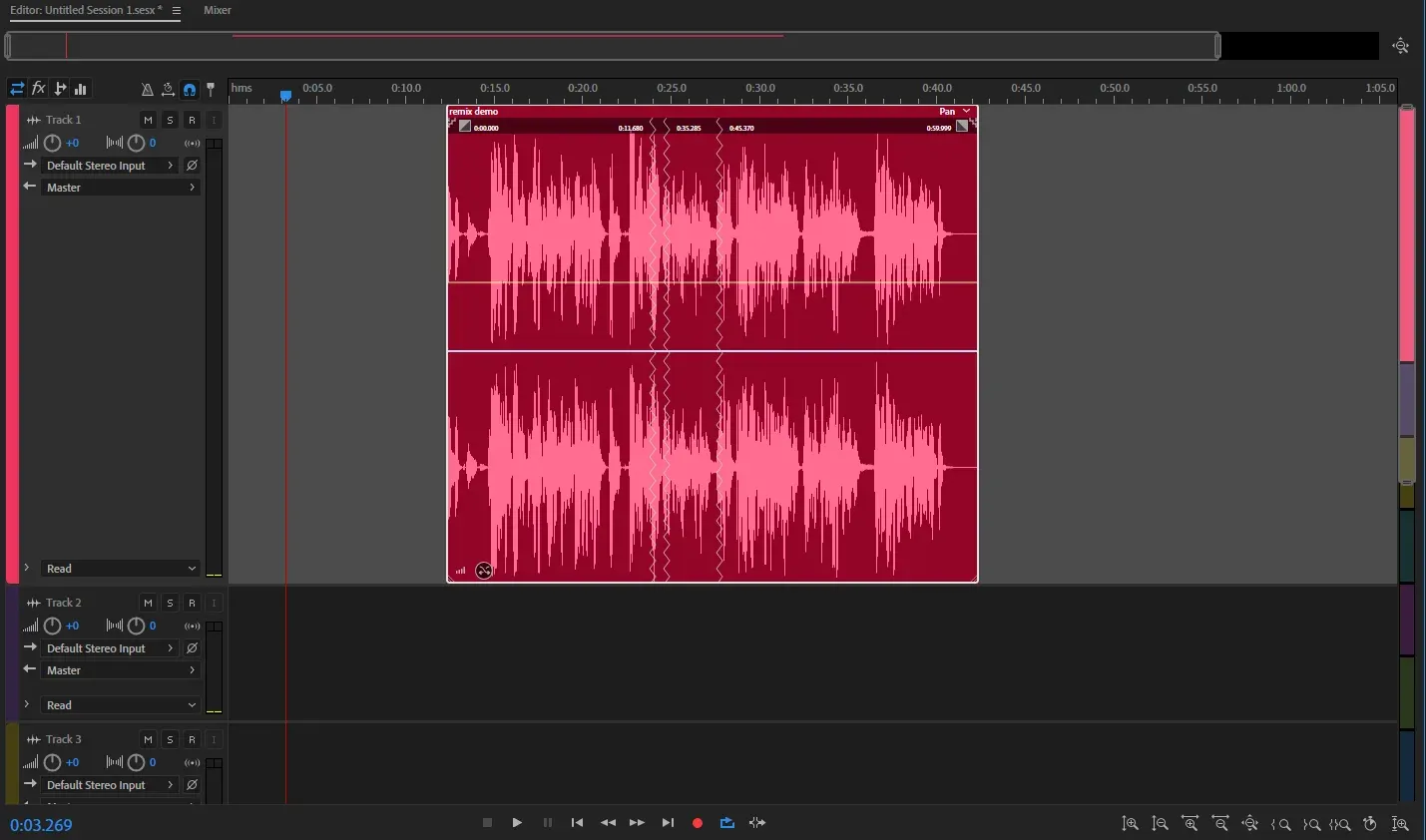
Task: Invert polarity on Track 2 input
Action: click(193, 648)
